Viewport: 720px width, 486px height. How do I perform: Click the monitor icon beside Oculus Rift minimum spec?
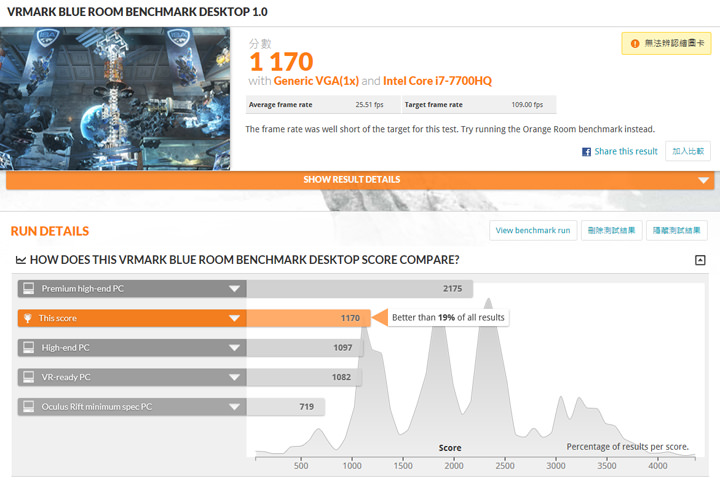tap(29, 406)
